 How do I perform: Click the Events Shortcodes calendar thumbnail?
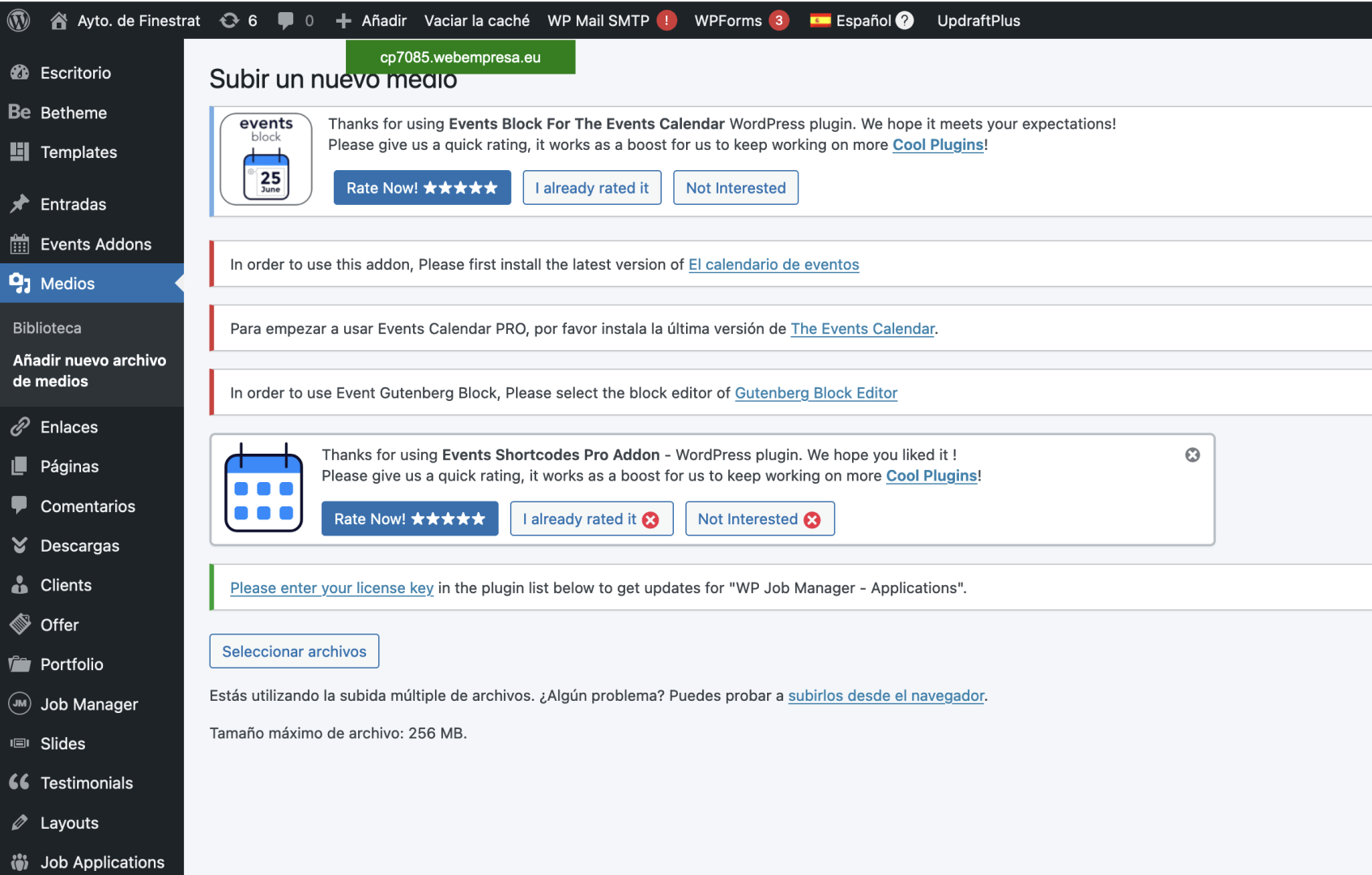click(263, 487)
